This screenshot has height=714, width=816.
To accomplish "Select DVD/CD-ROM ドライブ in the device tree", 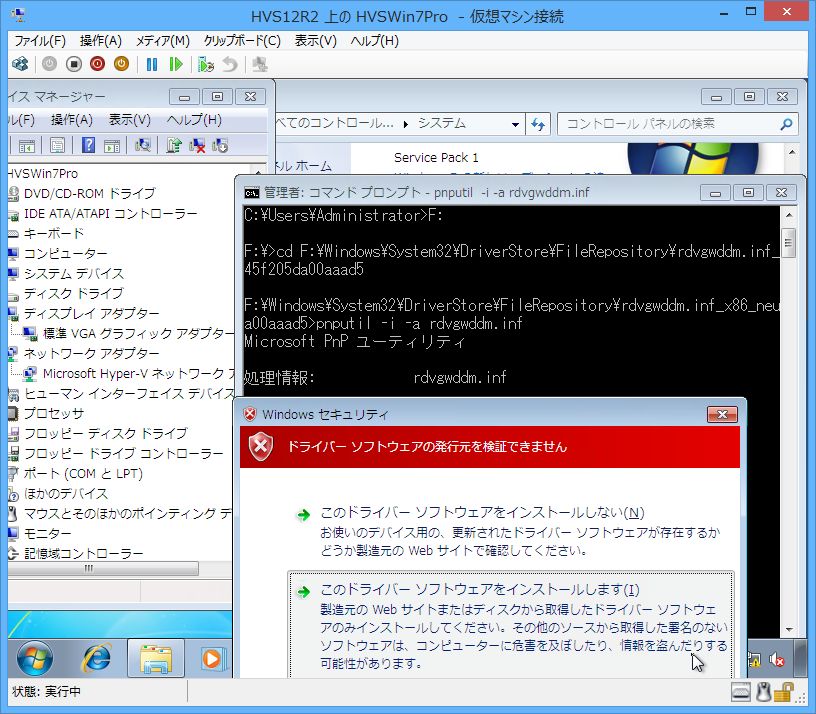I will point(89,194).
